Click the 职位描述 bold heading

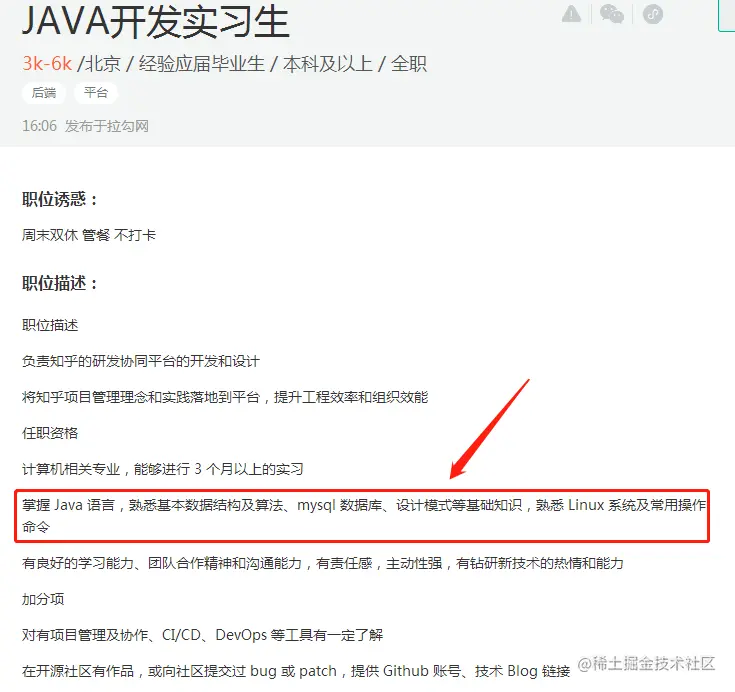point(60,283)
